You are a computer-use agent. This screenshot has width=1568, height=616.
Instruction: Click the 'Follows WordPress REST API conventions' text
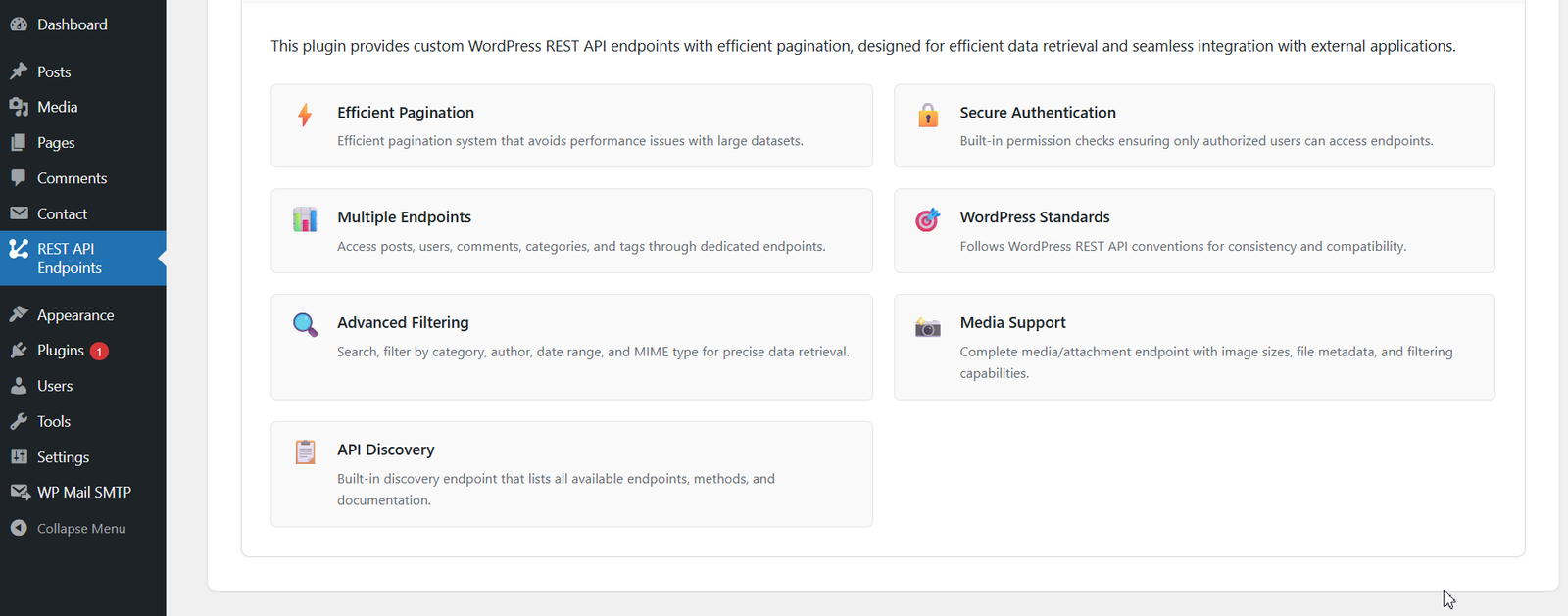(x=1183, y=246)
